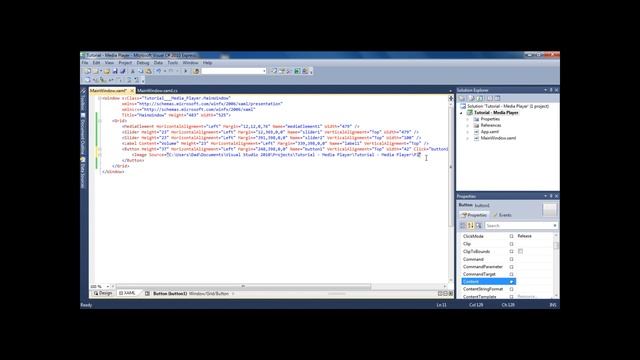Click the Release value for ClickMode
The height and width of the screenshot is (360, 640).
(524, 236)
